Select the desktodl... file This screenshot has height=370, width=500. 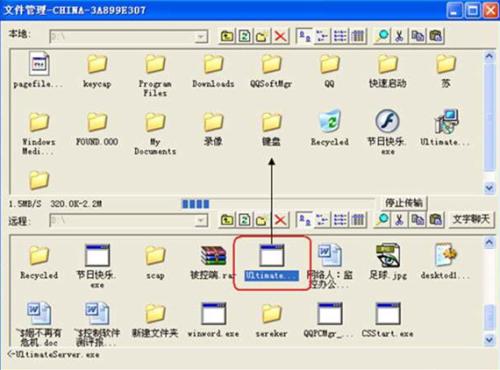[446, 261]
